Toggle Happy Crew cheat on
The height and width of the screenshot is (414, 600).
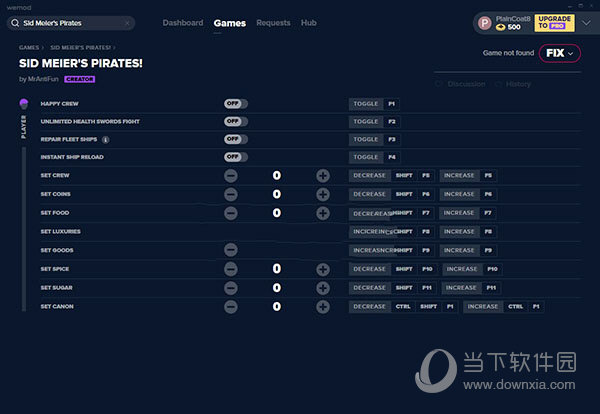[236, 103]
